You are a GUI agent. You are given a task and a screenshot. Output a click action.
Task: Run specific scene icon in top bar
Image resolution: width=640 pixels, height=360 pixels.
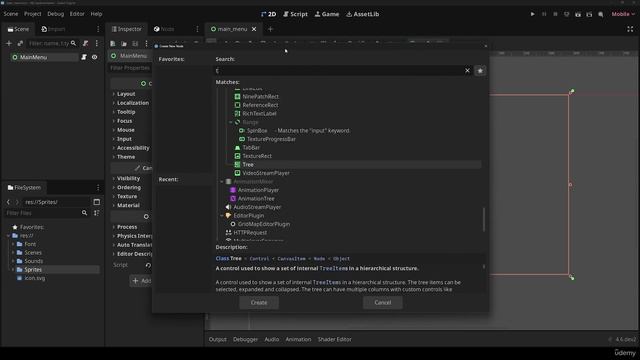click(589, 14)
